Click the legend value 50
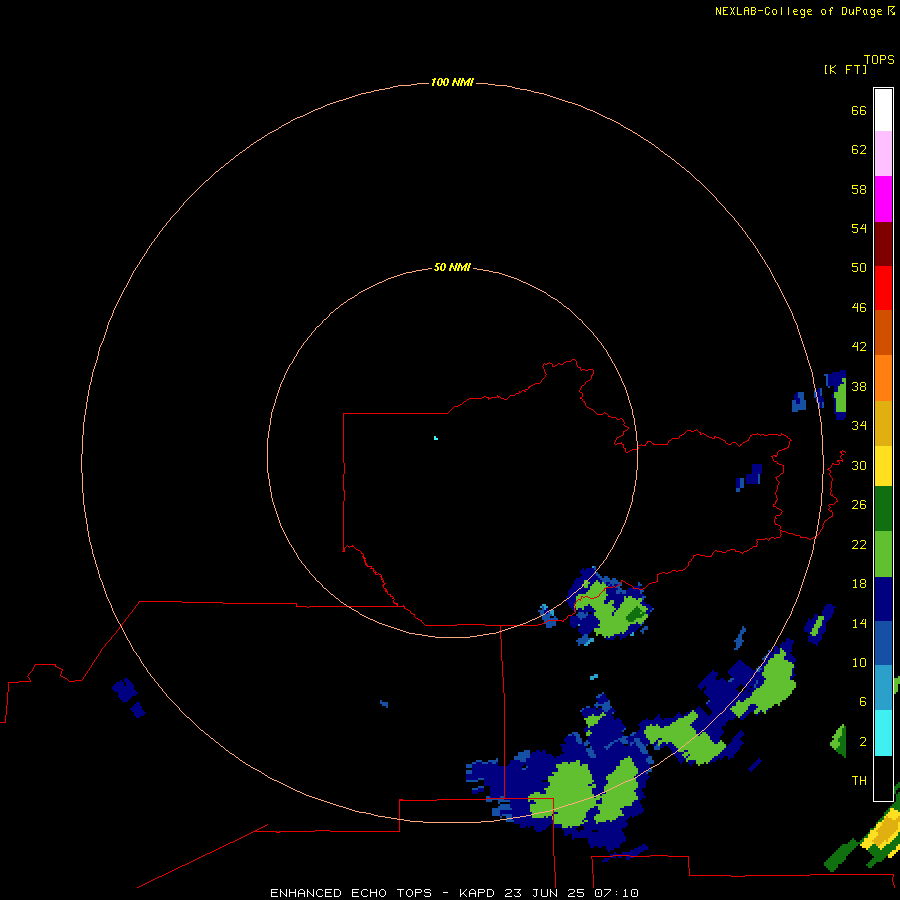Viewport: 900px width, 900px height. point(859,268)
